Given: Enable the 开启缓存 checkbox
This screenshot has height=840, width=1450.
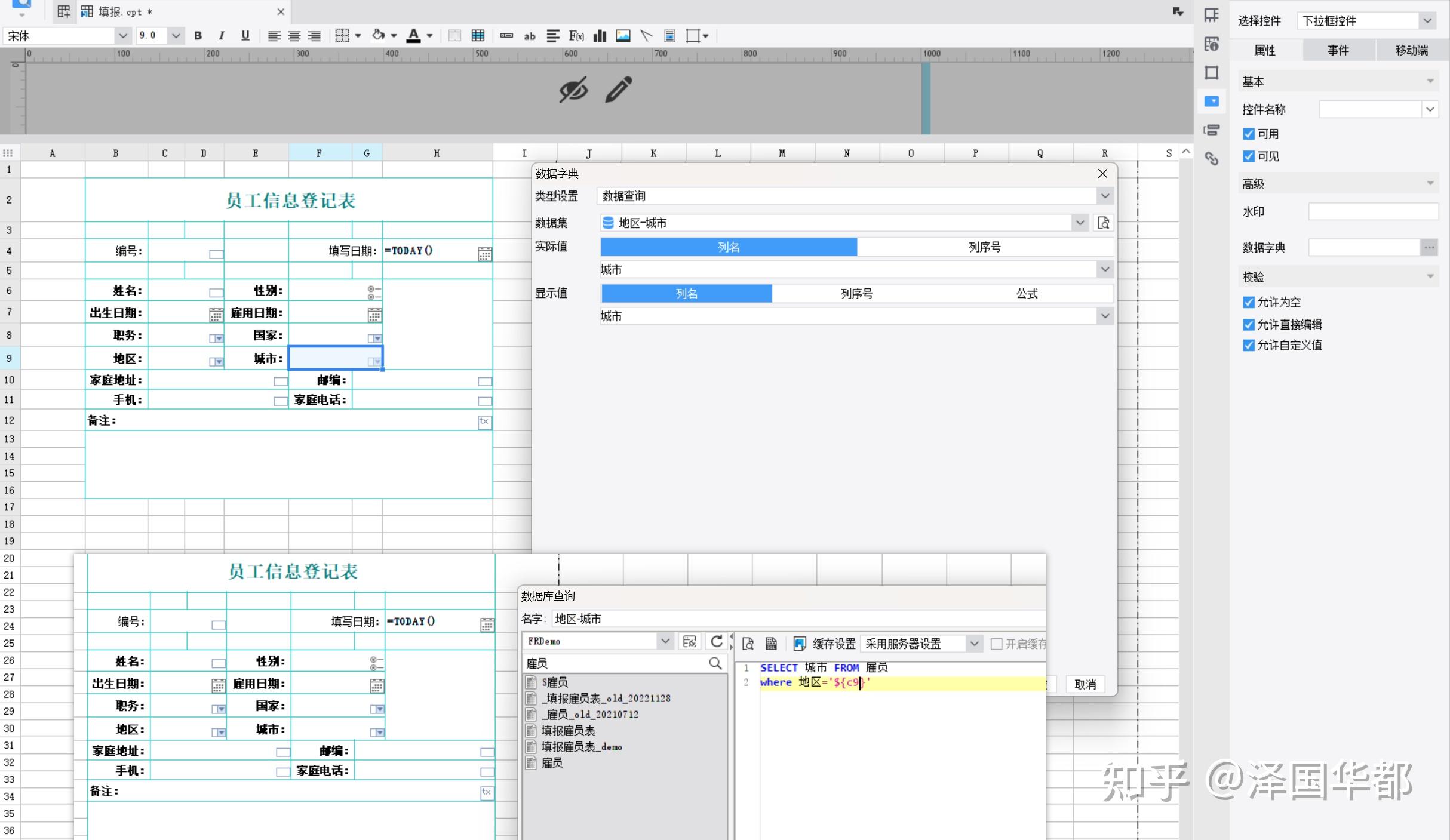Looking at the screenshot, I should pyautogui.click(x=996, y=644).
